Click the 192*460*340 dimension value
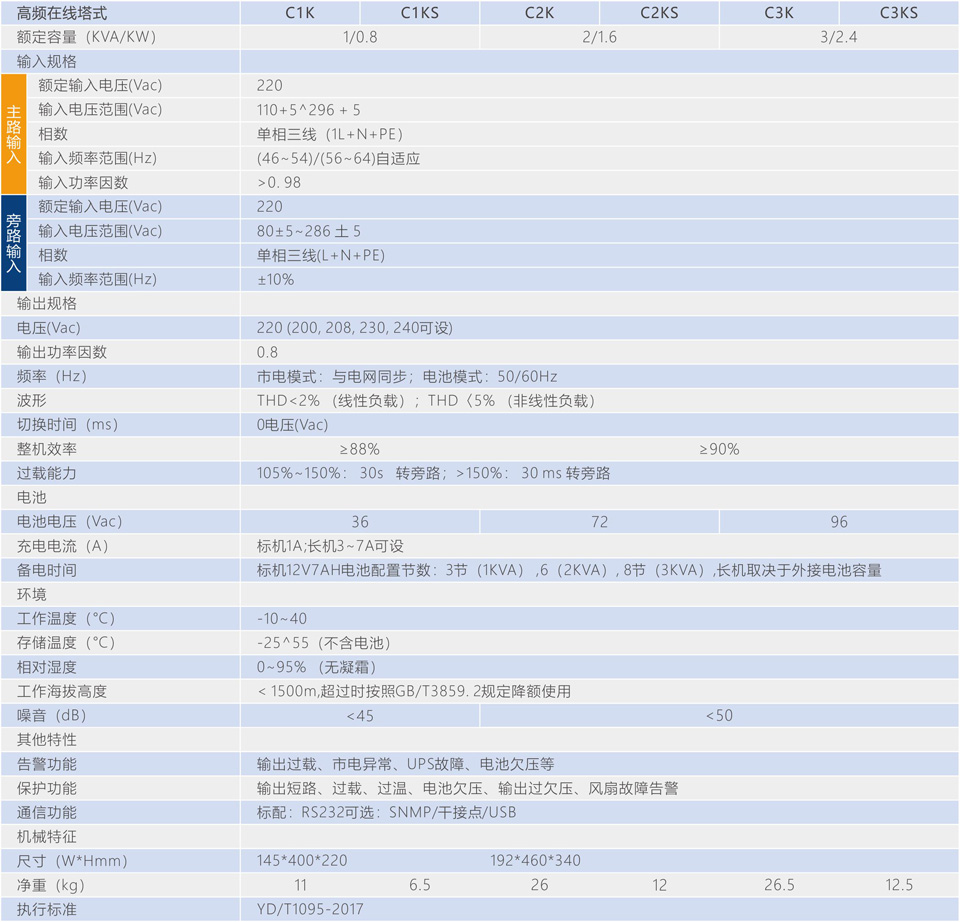This screenshot has width=960, height=922. click(536, 860)
